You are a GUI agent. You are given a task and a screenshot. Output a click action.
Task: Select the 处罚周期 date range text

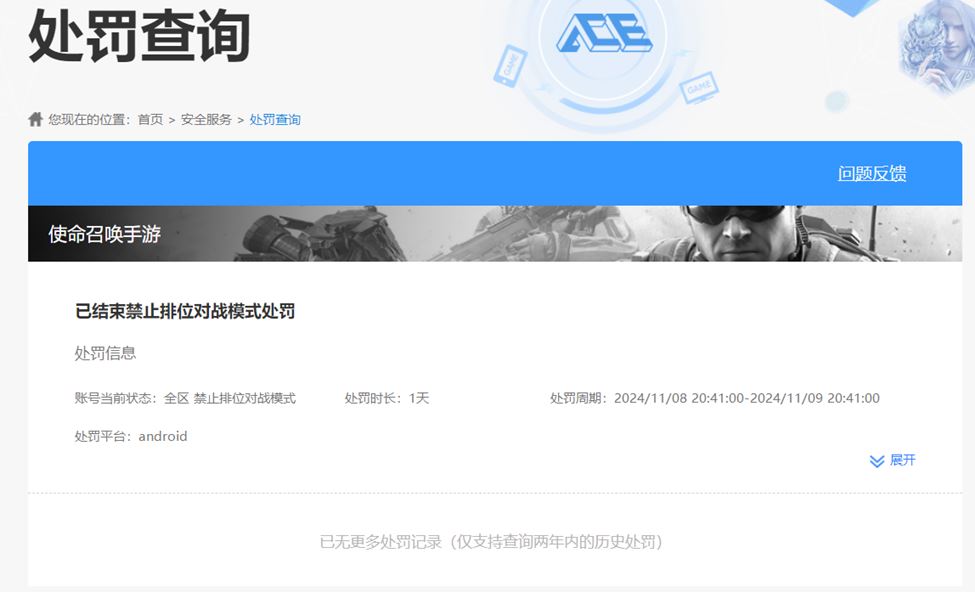715,398
